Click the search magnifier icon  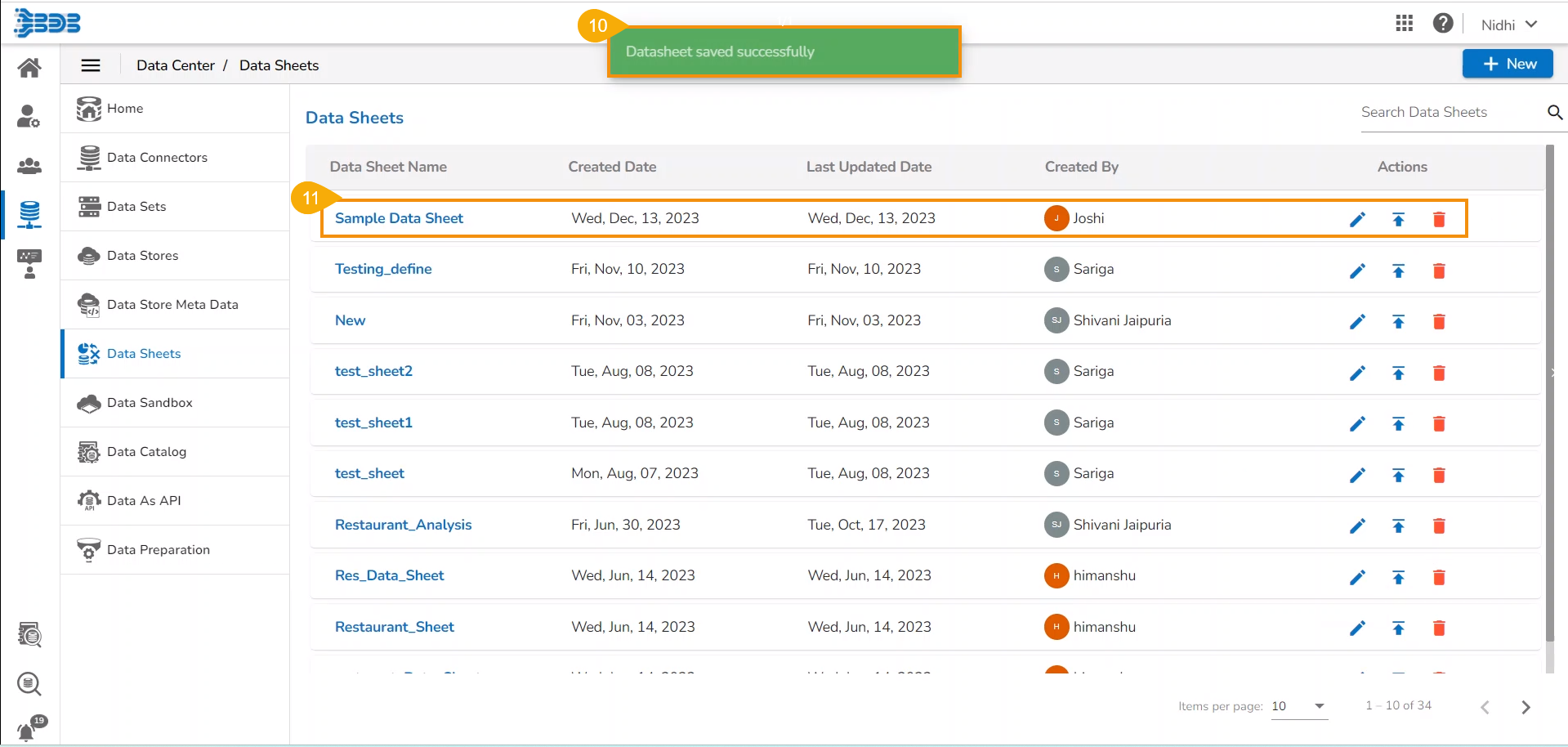tap(1554, 112)
